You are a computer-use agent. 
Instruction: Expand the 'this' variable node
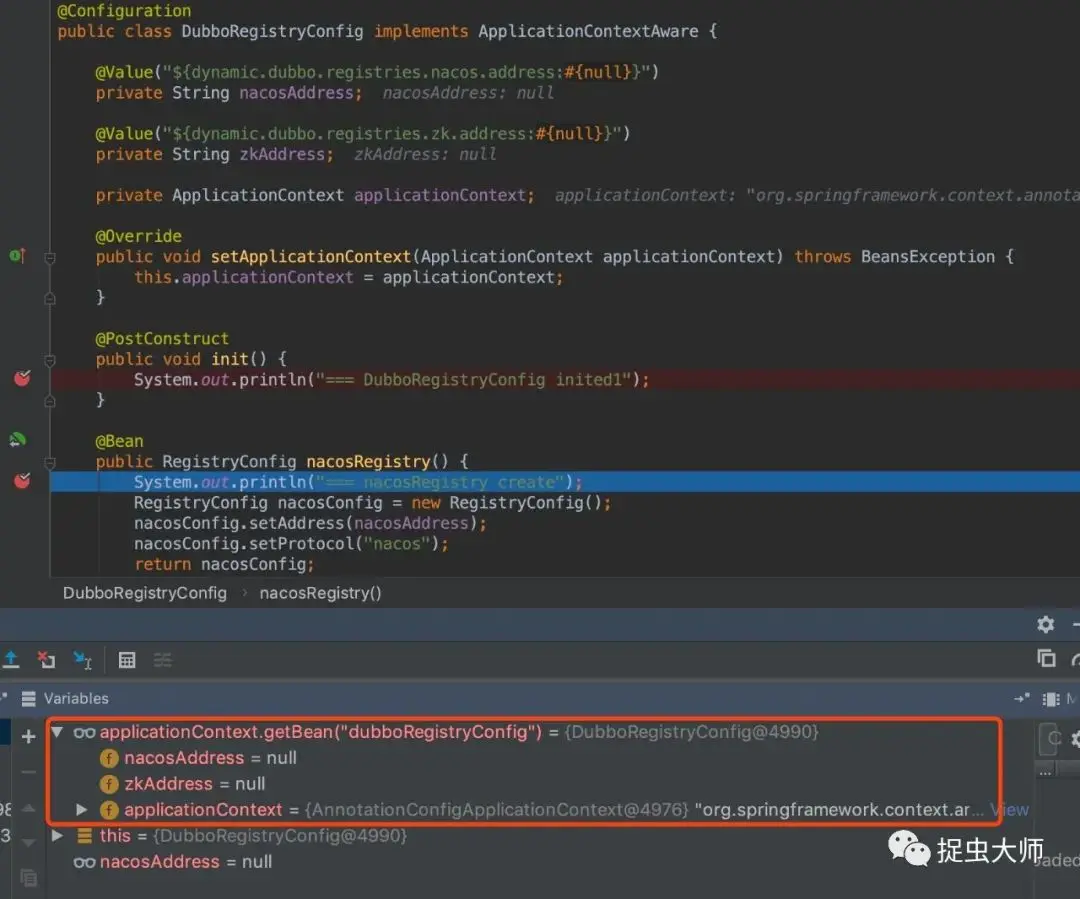(57, 836)
